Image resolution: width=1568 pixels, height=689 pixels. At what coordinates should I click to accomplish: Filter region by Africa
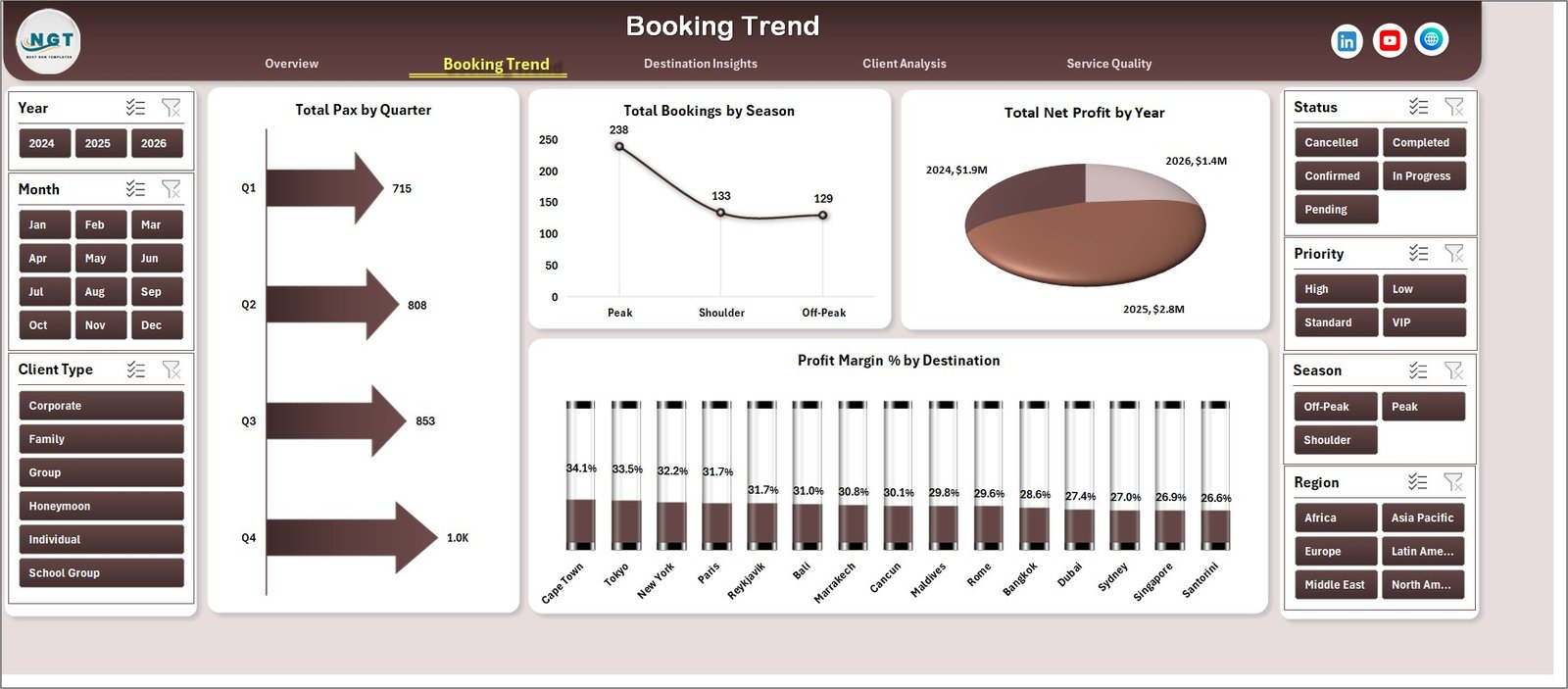[x=1336, y=517]
